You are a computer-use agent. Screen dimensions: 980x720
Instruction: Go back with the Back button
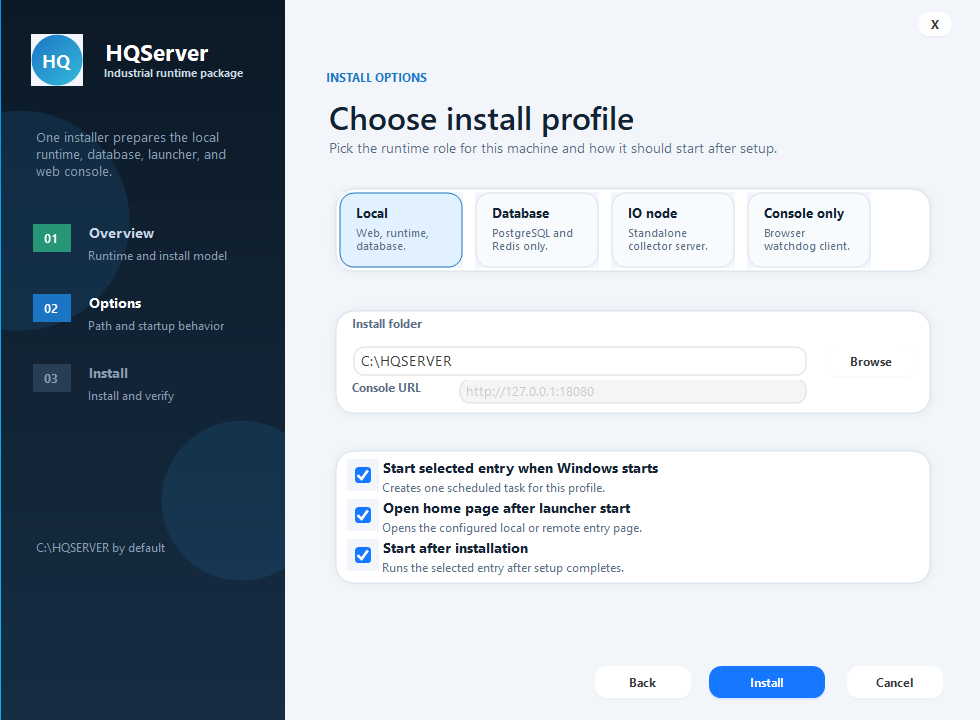tap(642, 682)
